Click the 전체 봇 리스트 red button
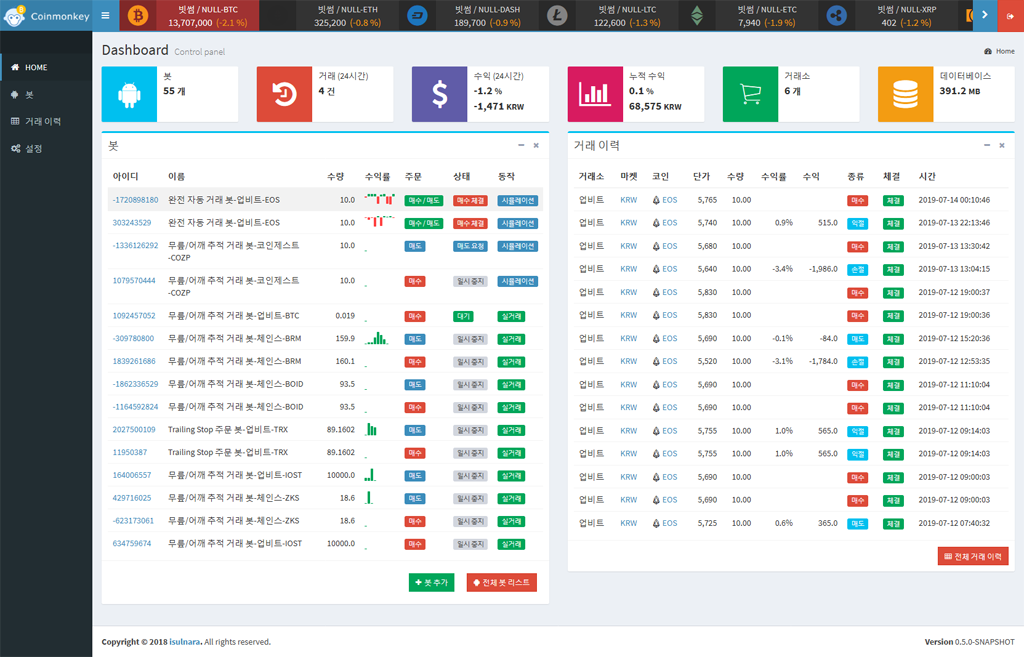This screenshot has height=657, width=1024. pyautogui.click(x=502, y=583)
